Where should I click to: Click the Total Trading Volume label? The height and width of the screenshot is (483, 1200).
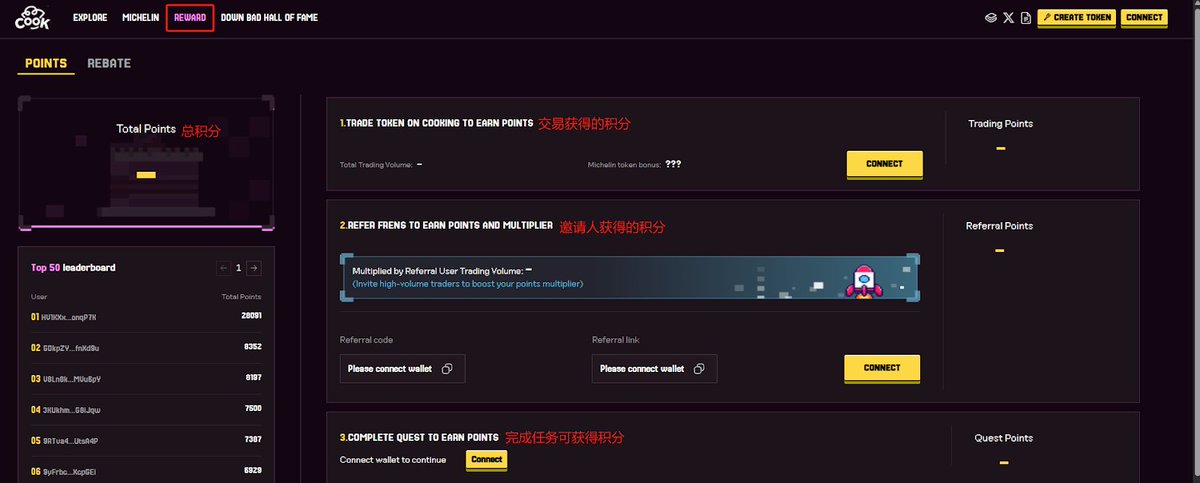coord(376,165)
